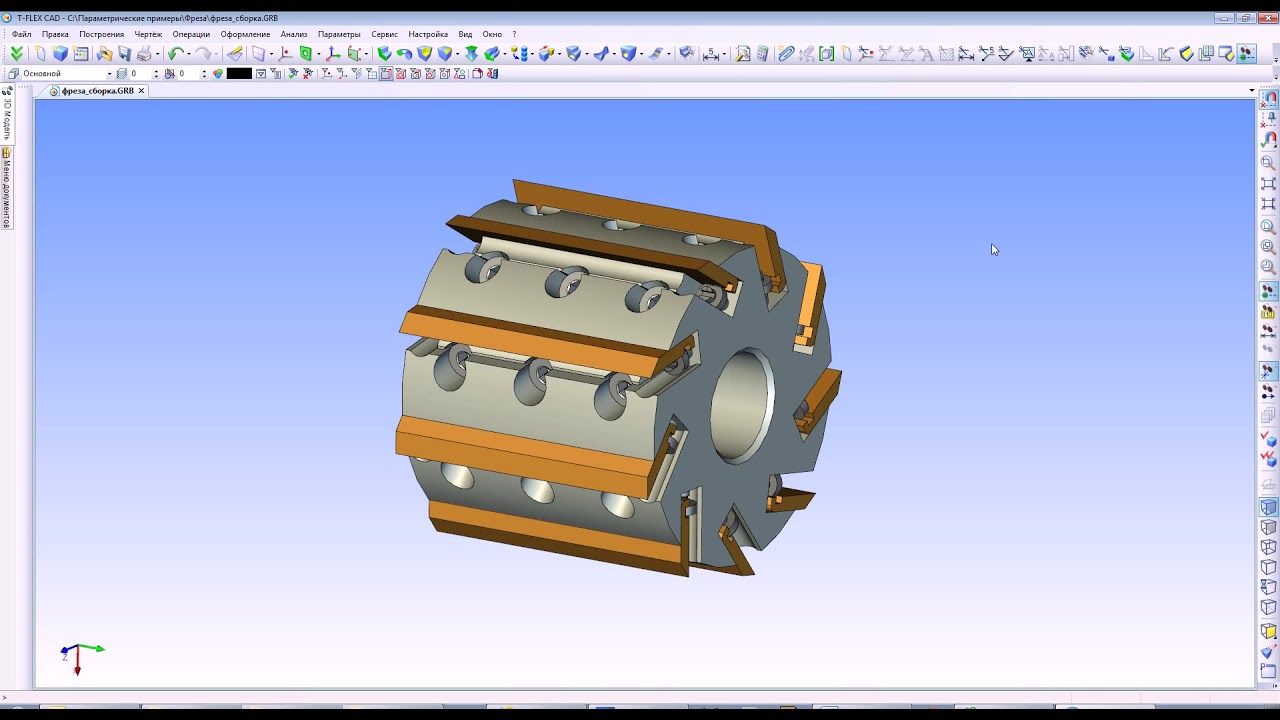Click the black color swatch

coord(239,74)
